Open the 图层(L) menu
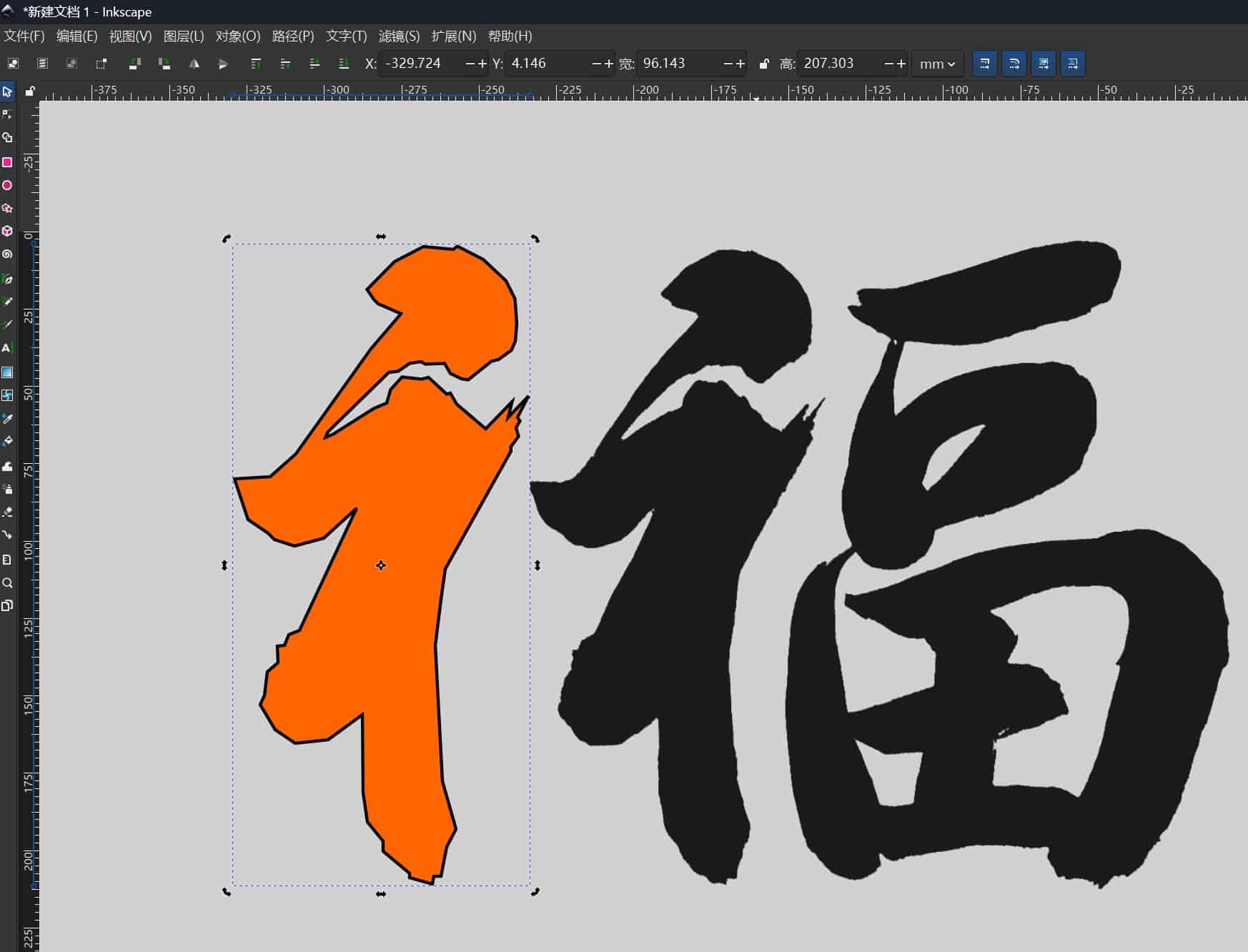The width and height of the screenshot is (1248, 952). 184,36
